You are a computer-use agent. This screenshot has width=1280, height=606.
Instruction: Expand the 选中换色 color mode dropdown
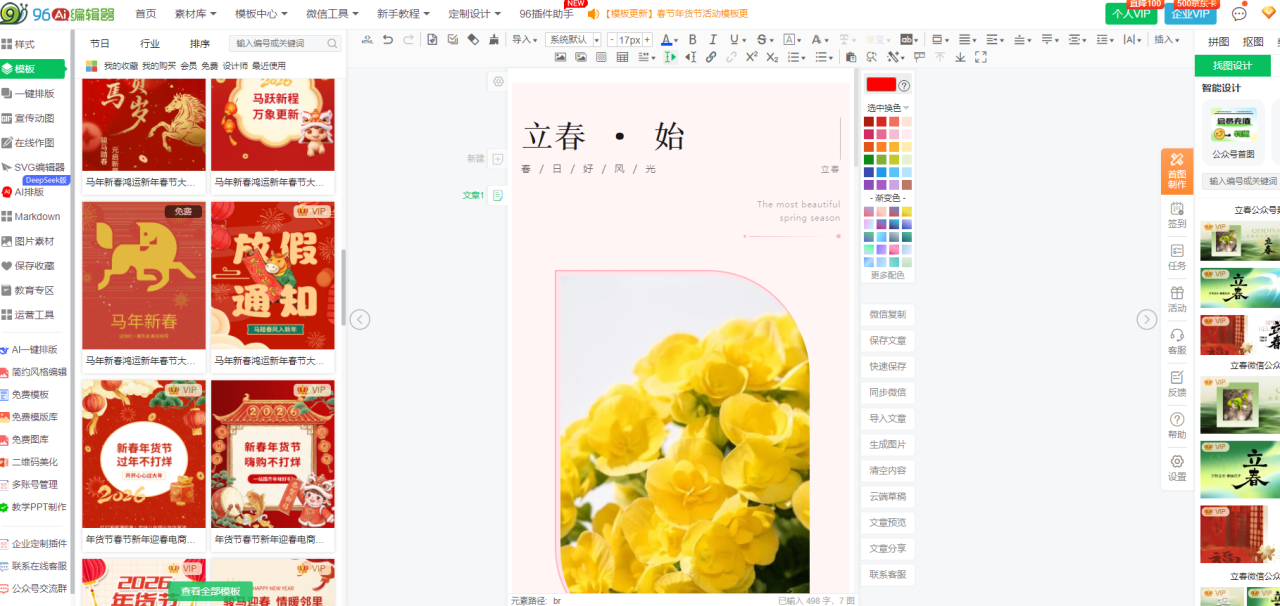(887, 107)
